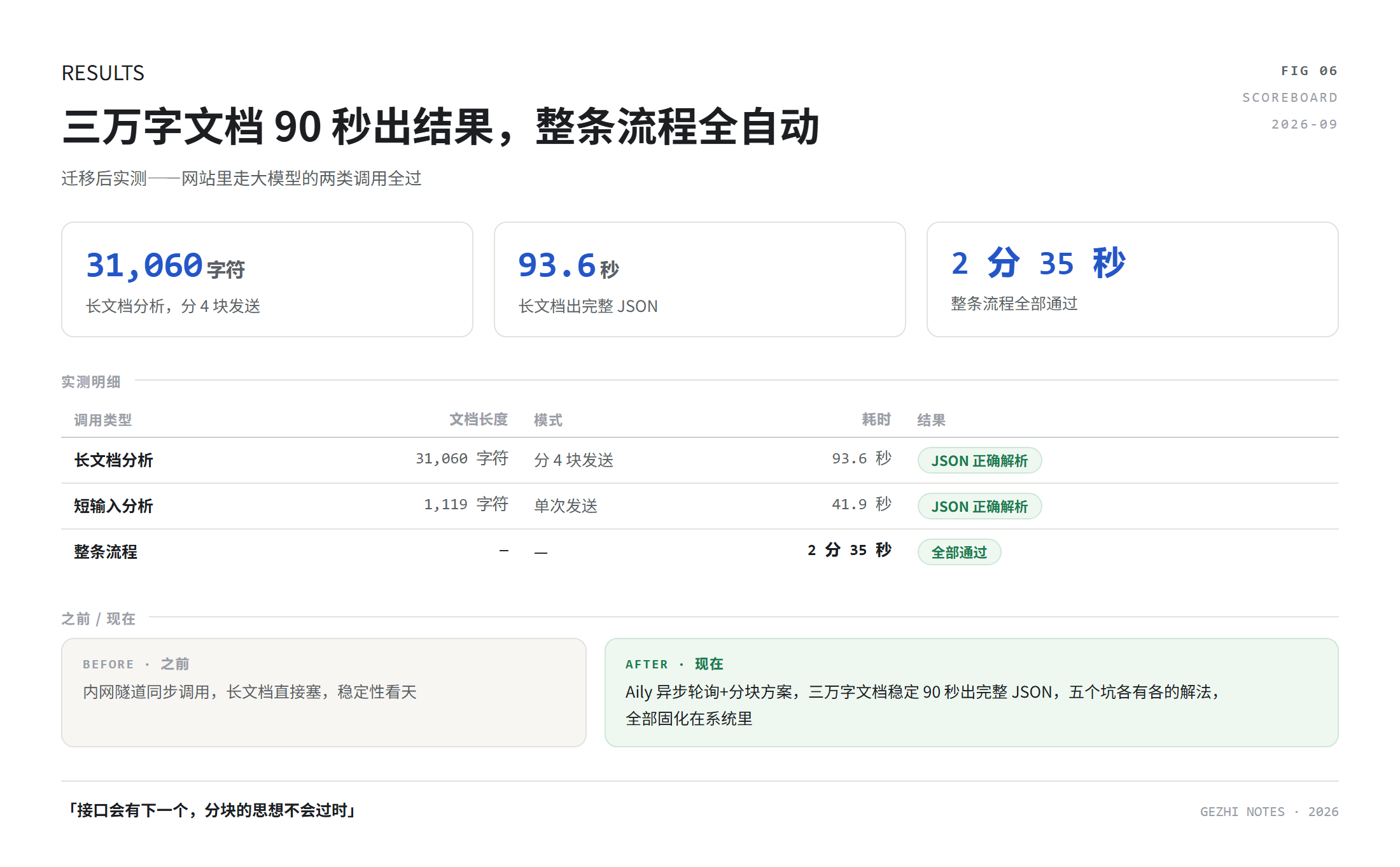Click JSON 正确解析 badge in 短输入分析 row
The image size is (1400, 867).
click(x=979, y=506)
